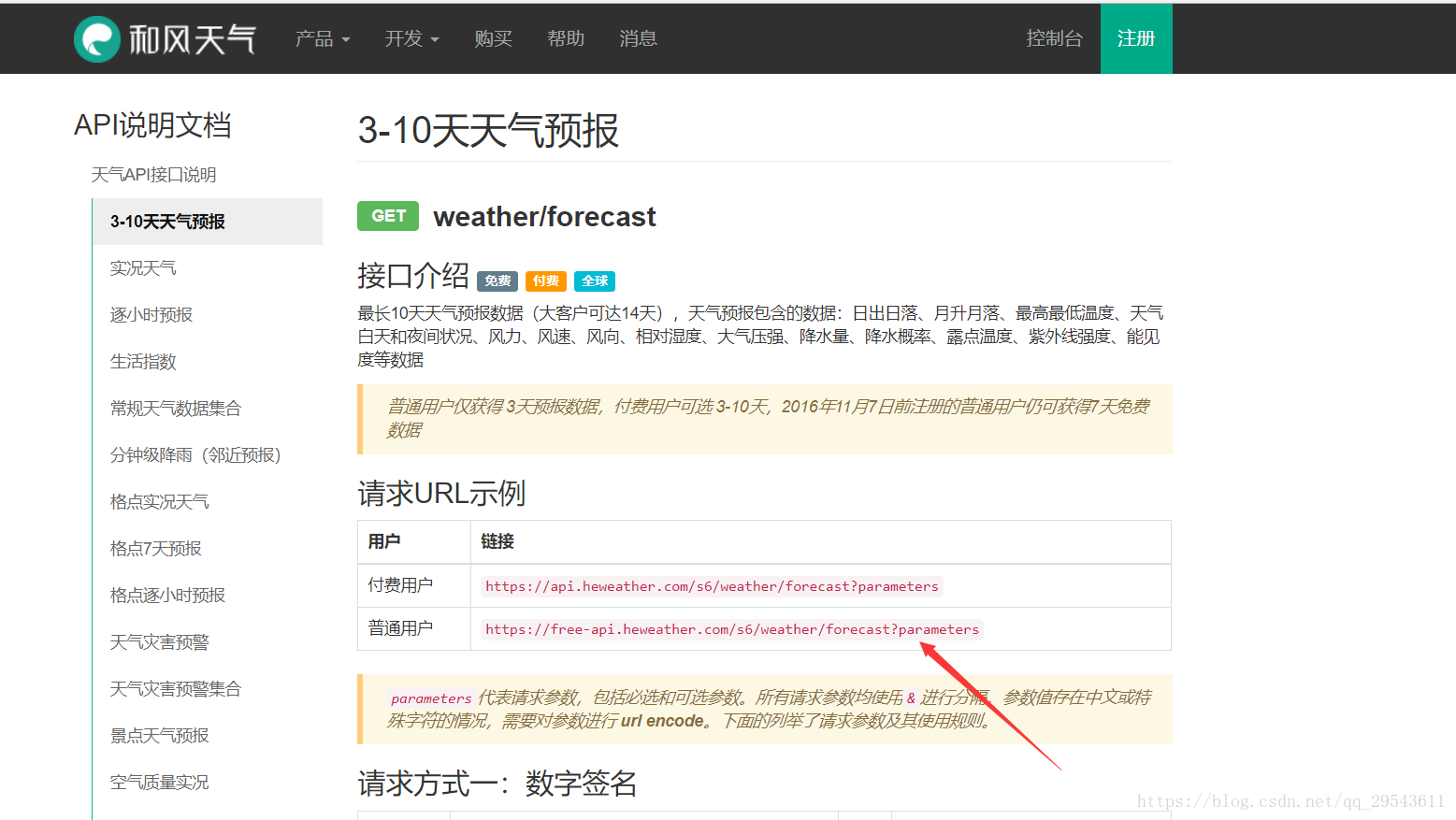Open 空气质量实况 in sidebar
The width and height of the screenshot is (1456, 820).
click(160, 783)
